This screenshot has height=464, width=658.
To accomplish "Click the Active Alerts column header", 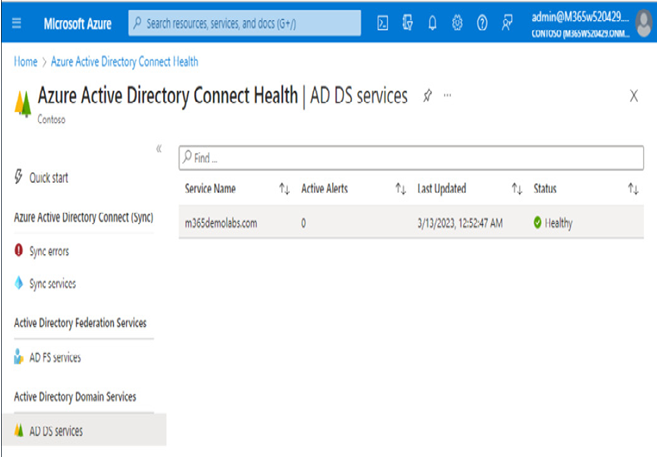I will pos(324,189).
